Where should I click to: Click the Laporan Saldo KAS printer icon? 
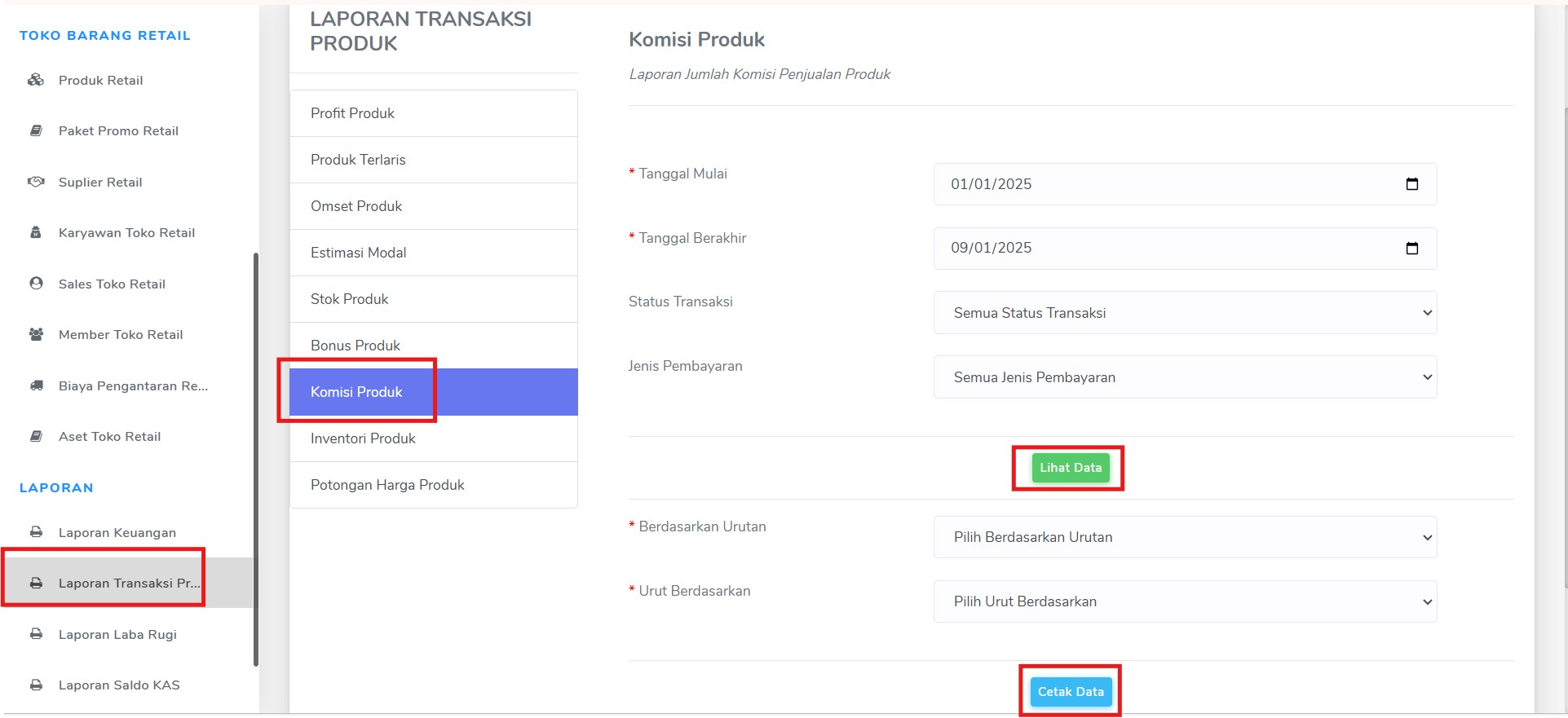click(36, 685)
